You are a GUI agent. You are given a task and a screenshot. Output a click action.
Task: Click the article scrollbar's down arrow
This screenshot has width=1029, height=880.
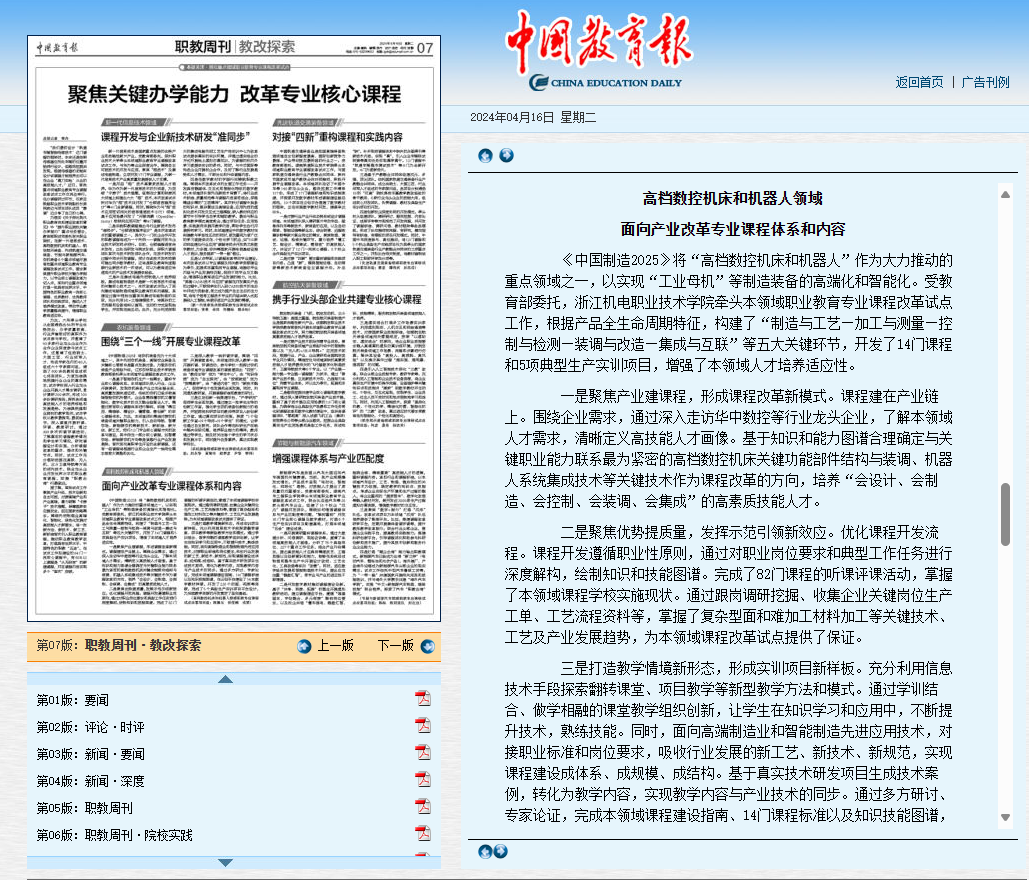(x=1005, y=818)
